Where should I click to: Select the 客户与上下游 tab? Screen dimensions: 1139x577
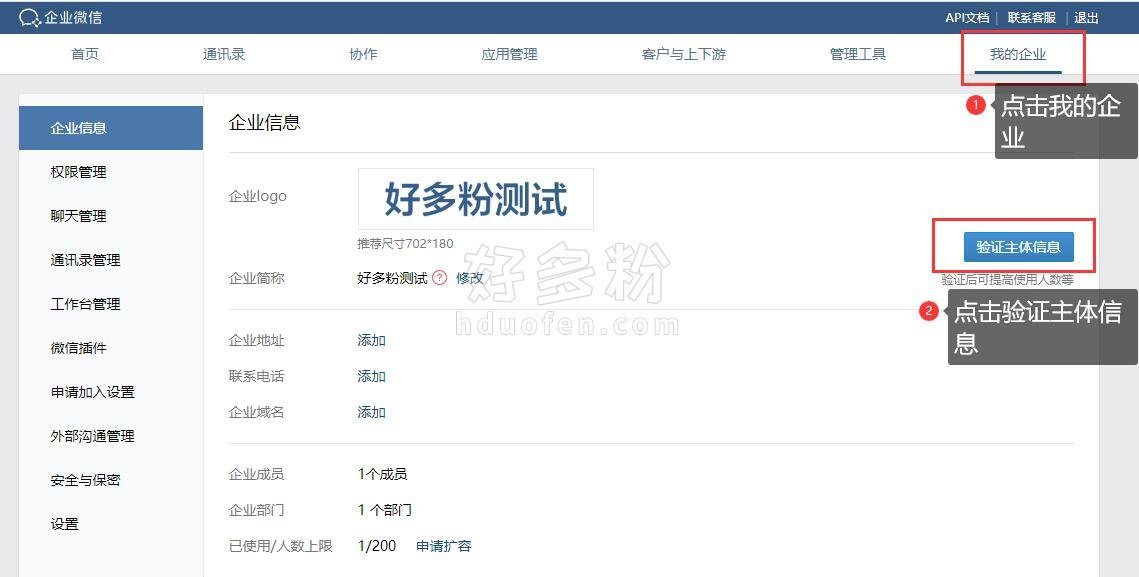point(684,55)
